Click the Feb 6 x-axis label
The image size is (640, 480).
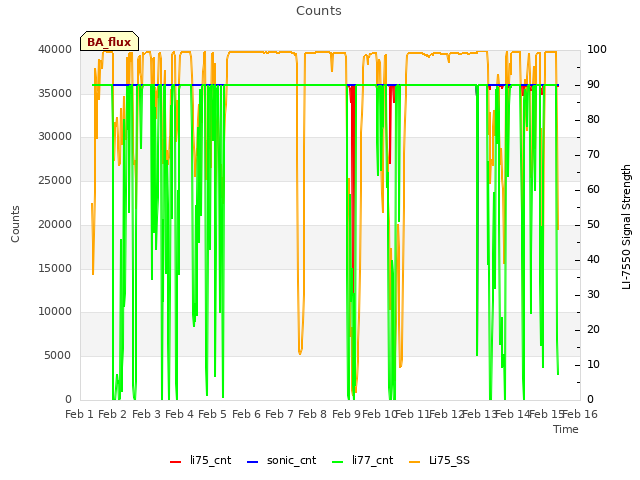click(x=246, y=414)
